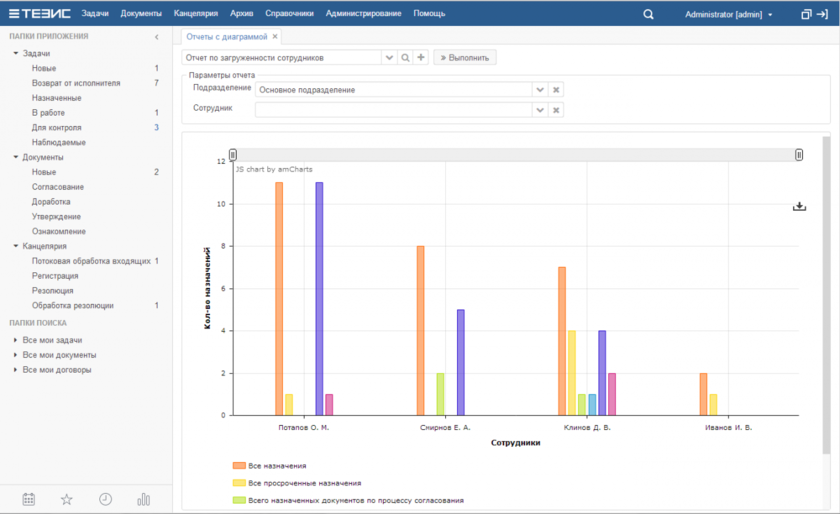Screen dimensions: 840x514
Task: Click the plus icon beside report selector
Action: click(x=421, y=58)
